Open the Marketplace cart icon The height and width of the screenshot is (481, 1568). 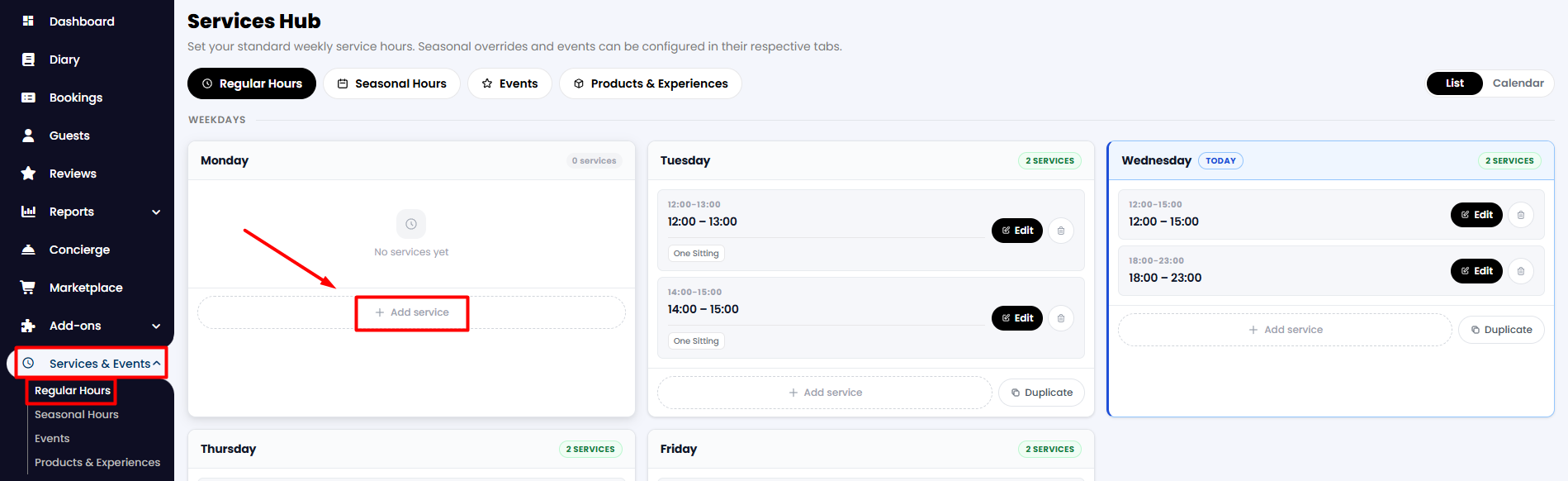[28, 288]
